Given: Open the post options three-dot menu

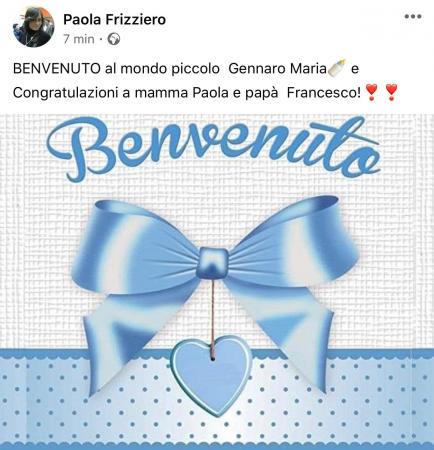Looking at the screenshot, I should tap(413, 16).
